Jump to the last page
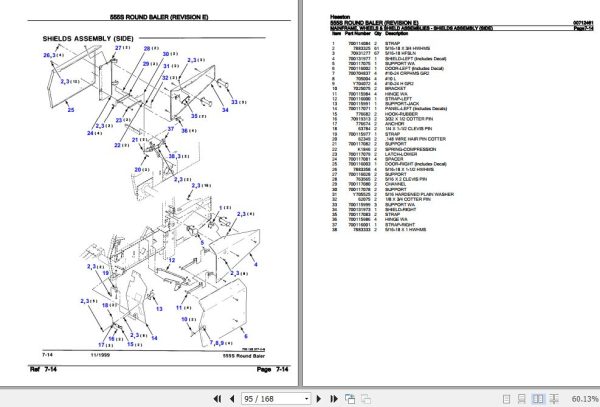This screenshot has height=407, width=600. 333,399
